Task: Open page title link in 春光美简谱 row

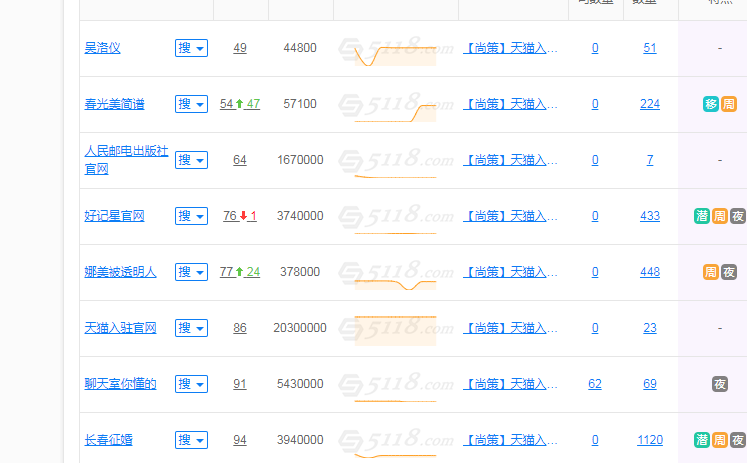Action: (510, 104)
